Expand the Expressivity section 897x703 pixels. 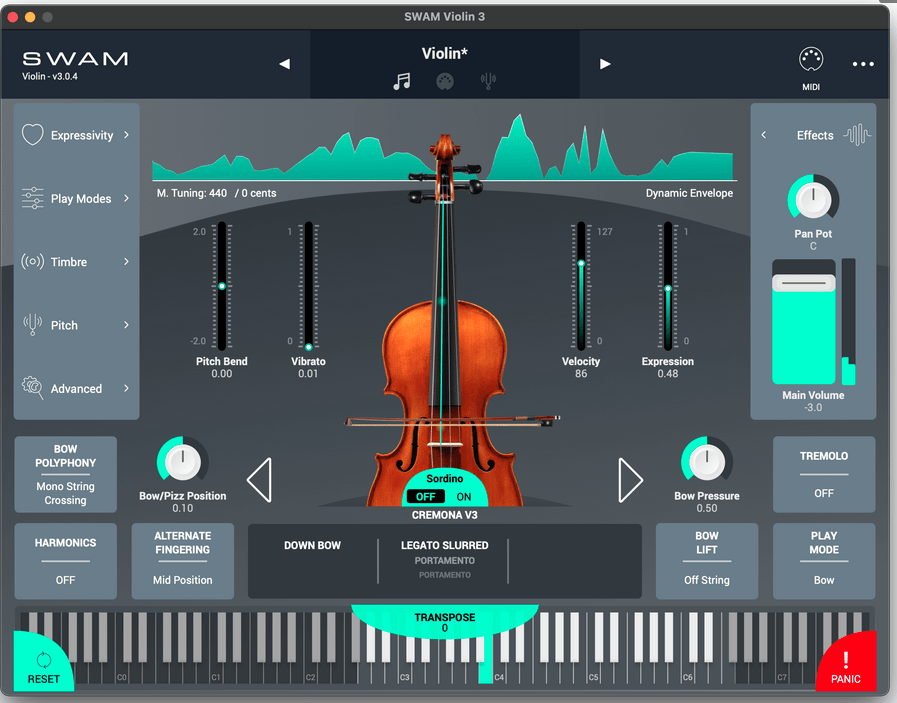point(76,135)
